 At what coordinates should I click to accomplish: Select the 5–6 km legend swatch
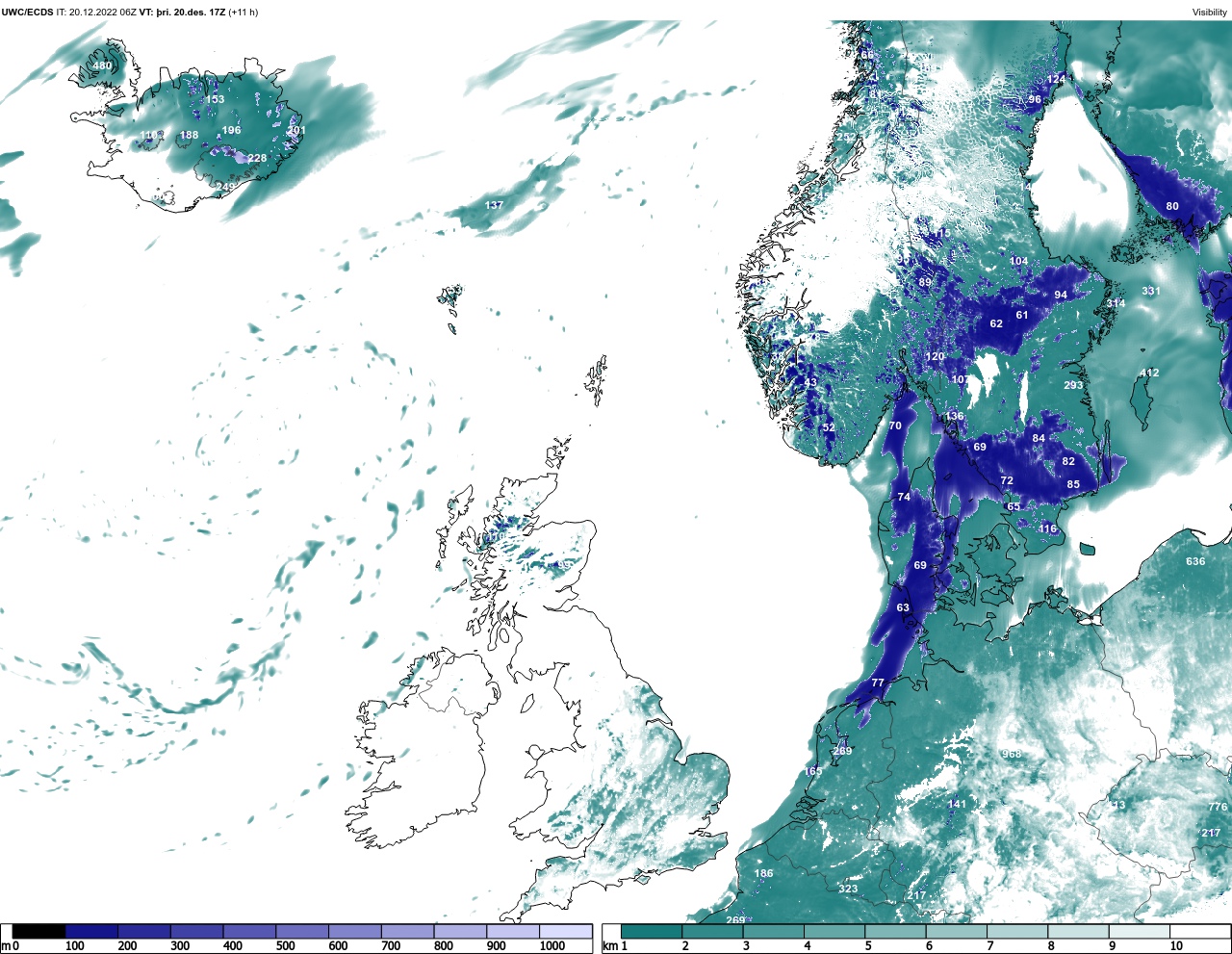[895, 931]
